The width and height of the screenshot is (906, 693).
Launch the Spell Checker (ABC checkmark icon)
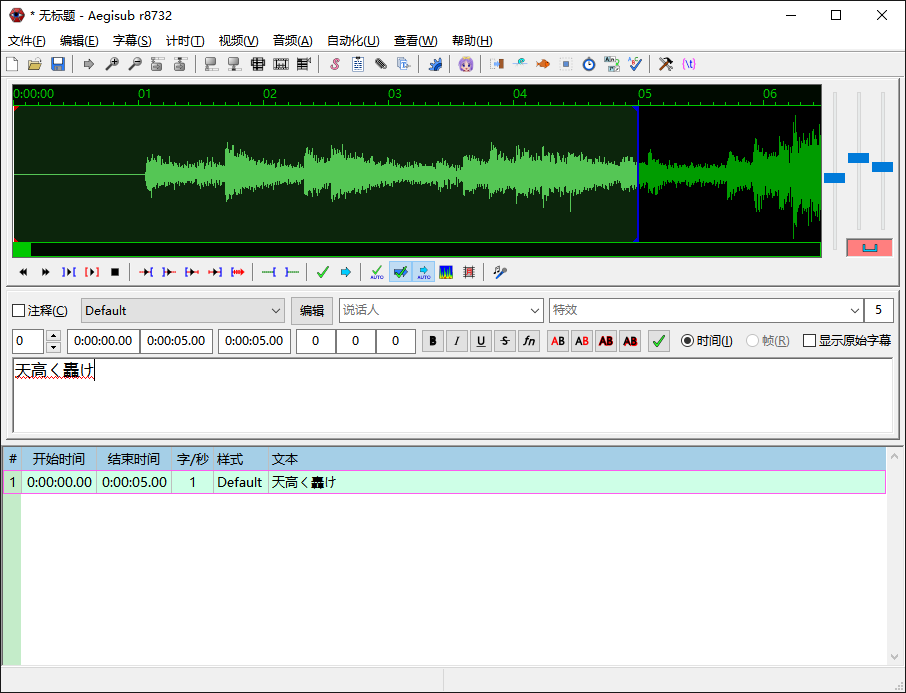(636, 64)
